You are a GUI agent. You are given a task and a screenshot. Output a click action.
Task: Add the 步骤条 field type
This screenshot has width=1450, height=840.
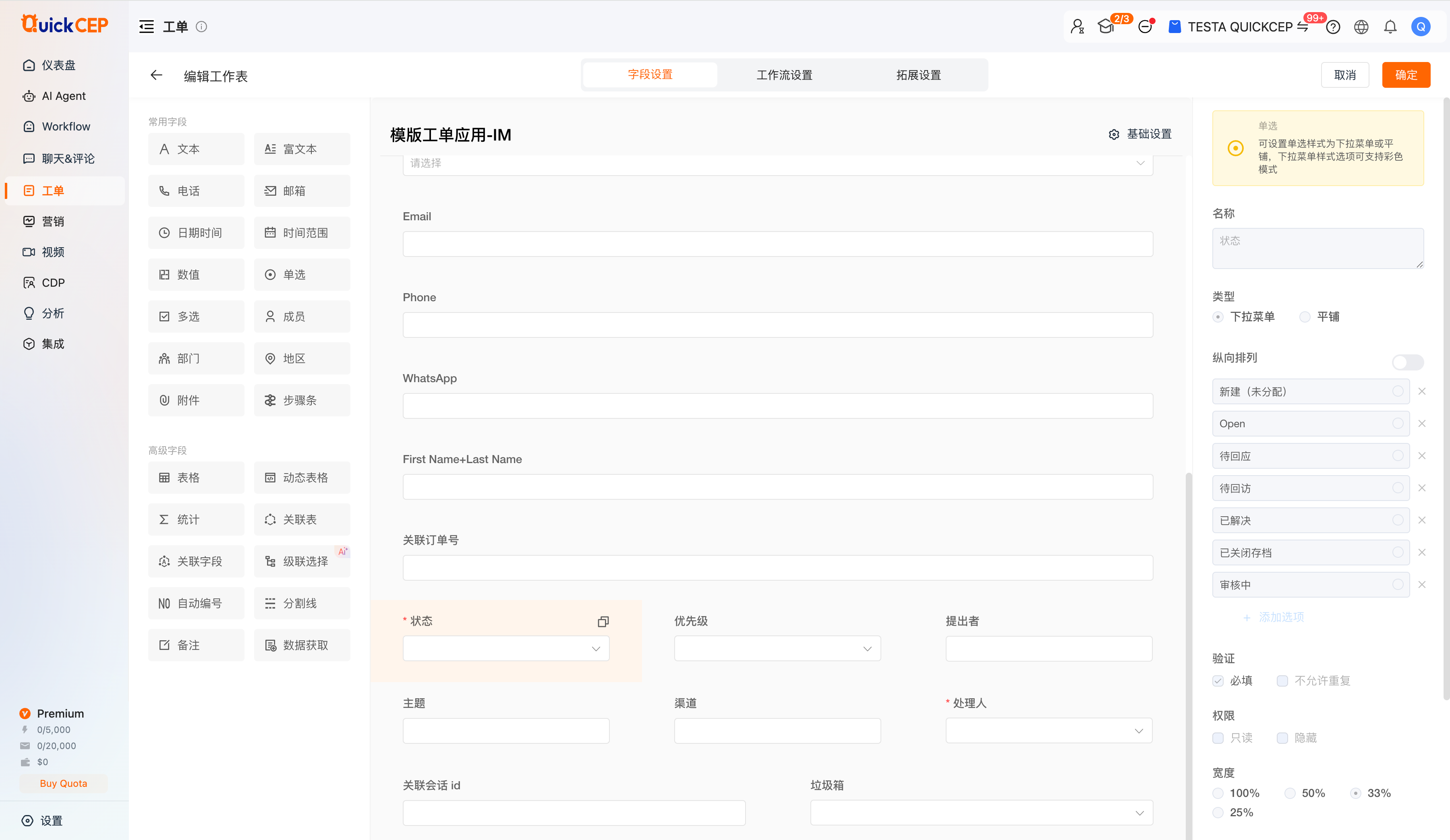click(302, 400)
